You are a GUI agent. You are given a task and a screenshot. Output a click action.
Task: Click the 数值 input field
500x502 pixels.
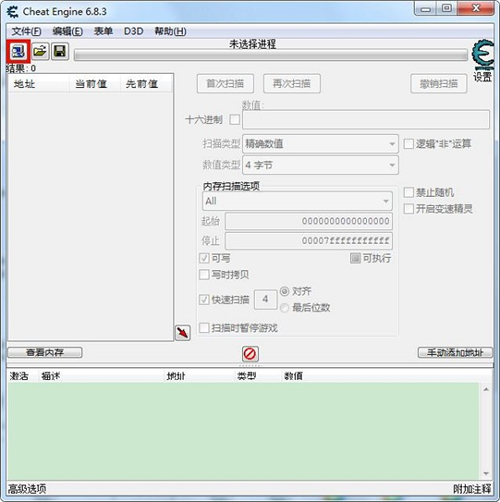coord(366,119)
